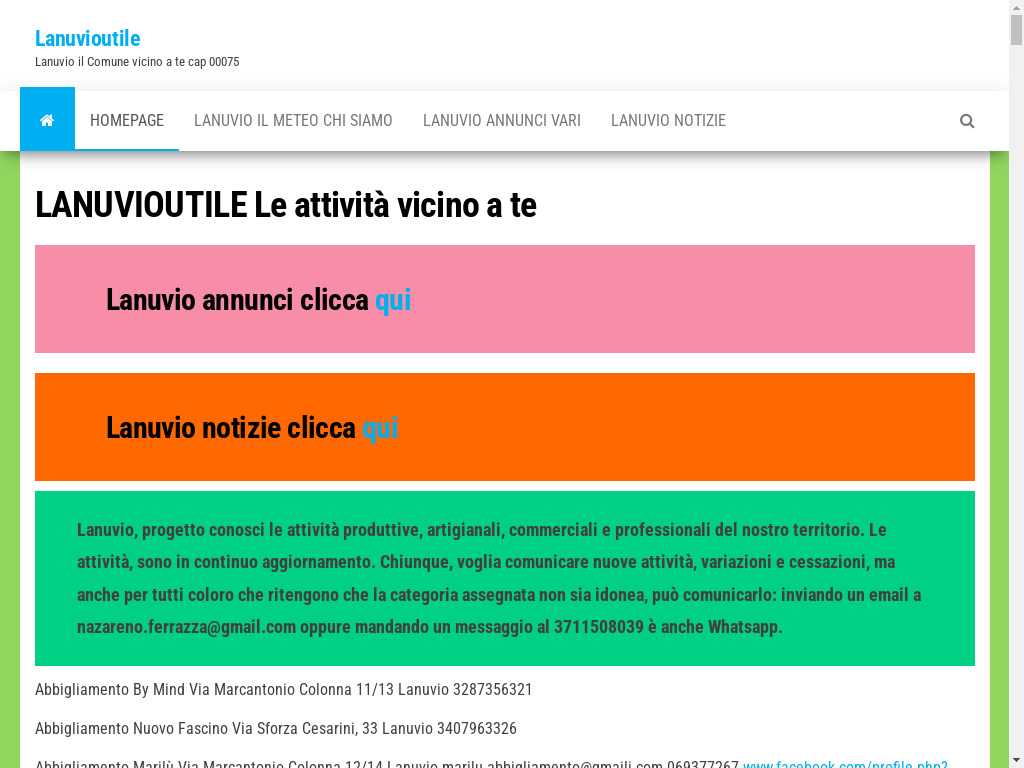This screenshot has height=768, width=1024.
Task: Click the scrollbar up arrow
Action: [x=1016, y=7]
